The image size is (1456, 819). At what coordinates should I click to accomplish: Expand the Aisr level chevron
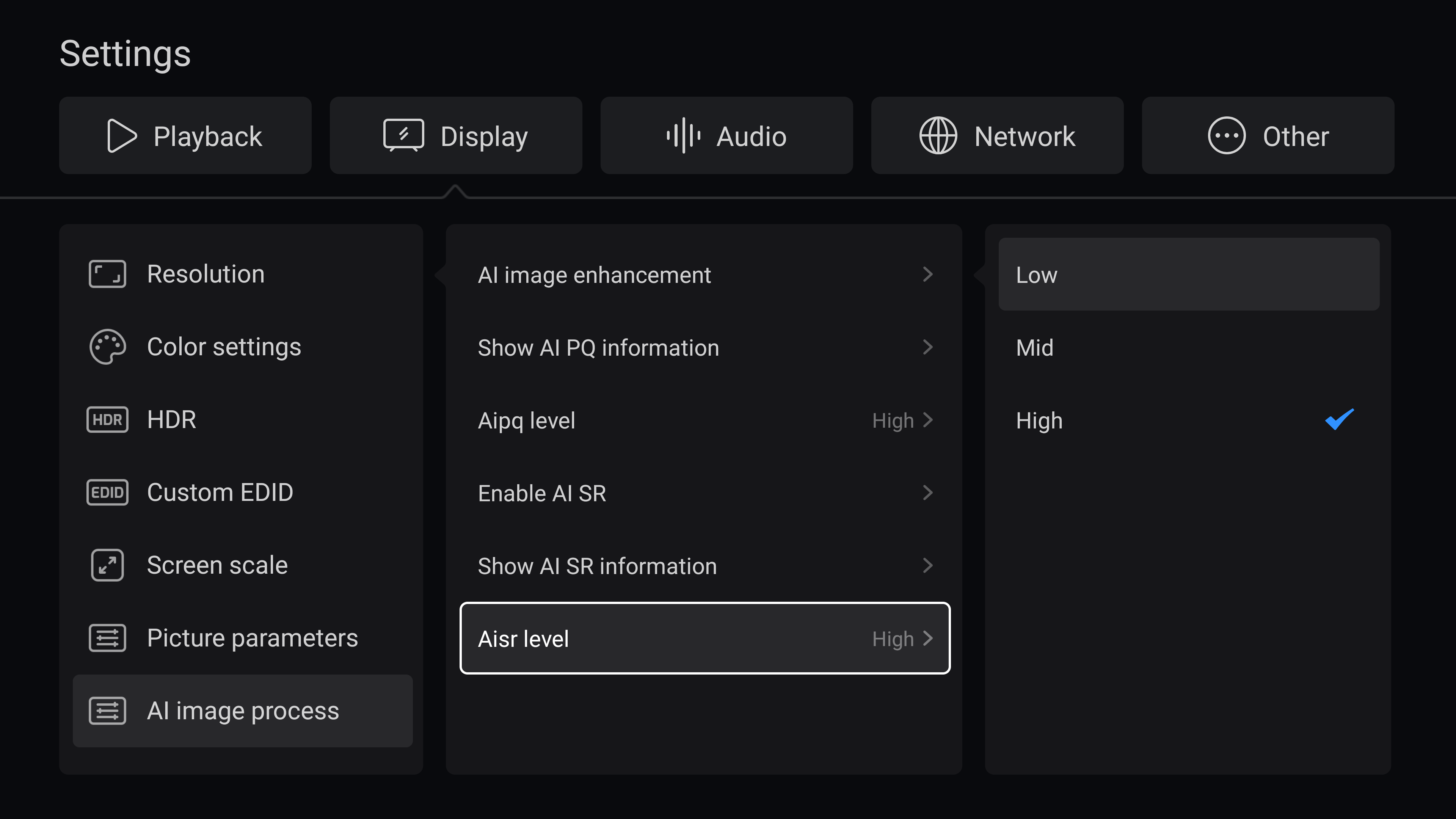pyautogui.click(x=927, y=638)
